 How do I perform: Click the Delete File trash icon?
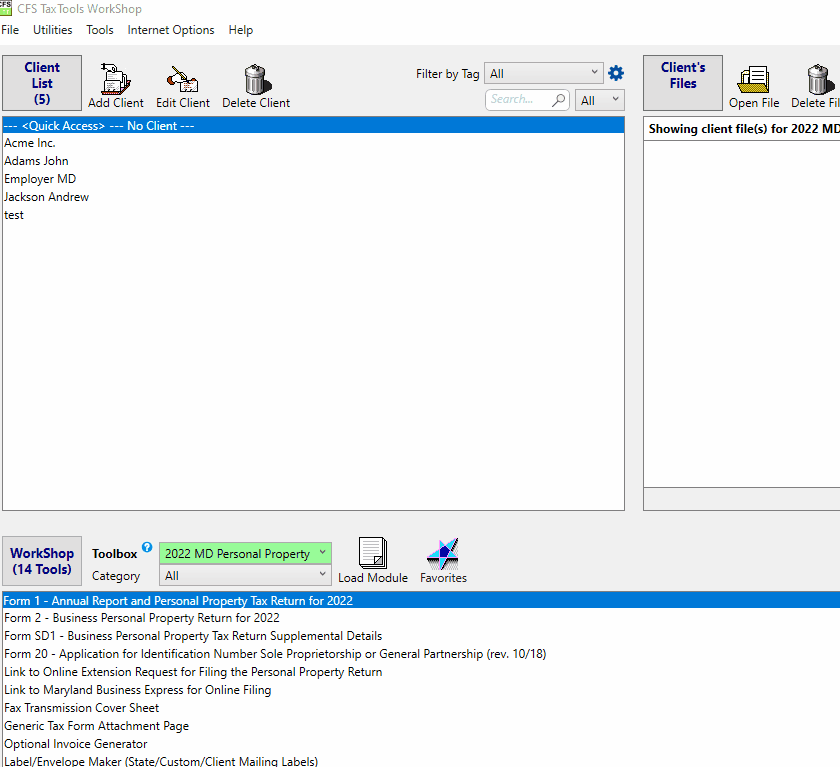[820, 79]
